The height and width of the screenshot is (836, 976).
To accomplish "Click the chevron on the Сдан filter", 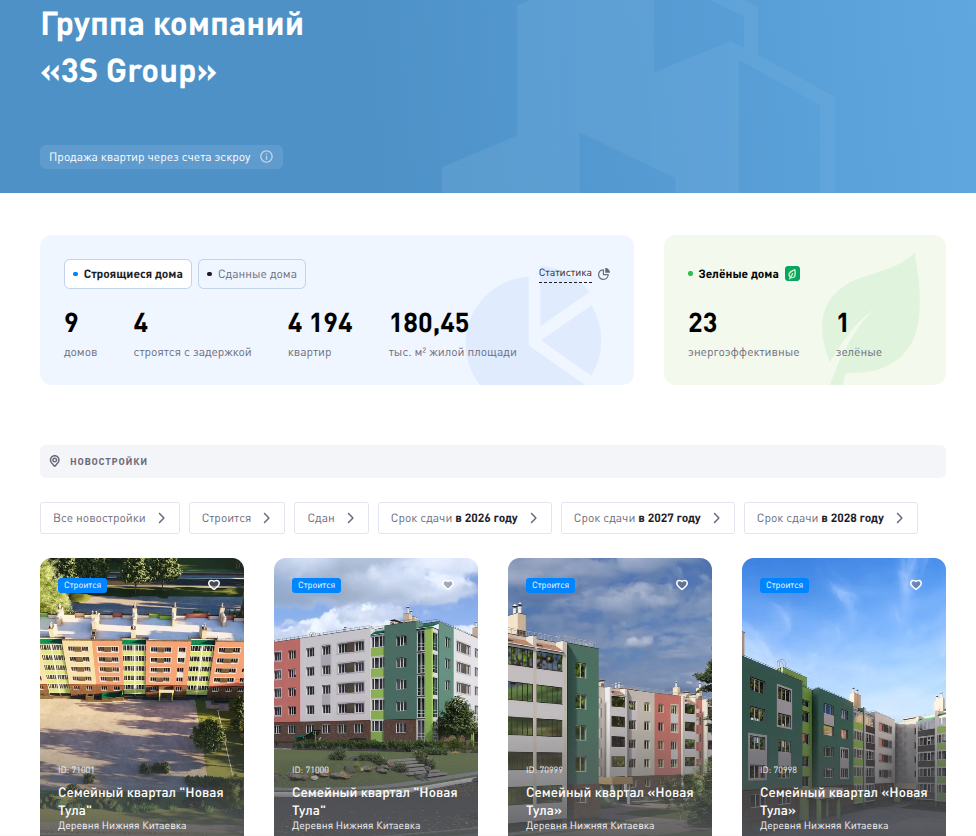I will pos(350,518).
